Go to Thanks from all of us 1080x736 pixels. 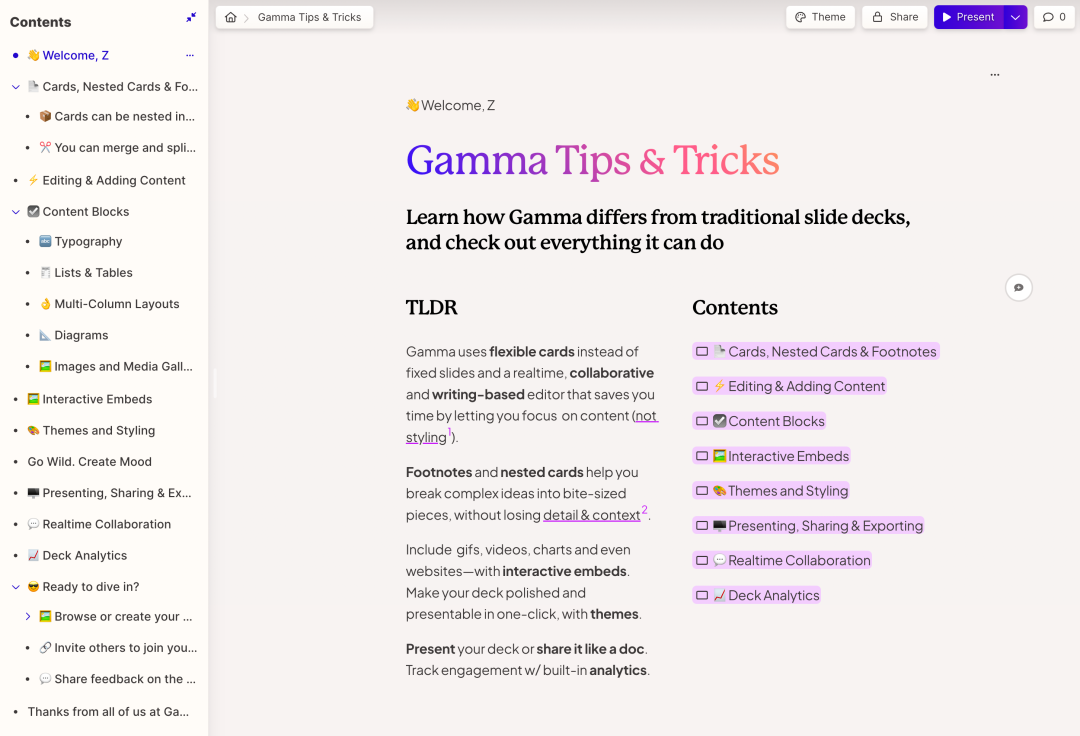108,712
